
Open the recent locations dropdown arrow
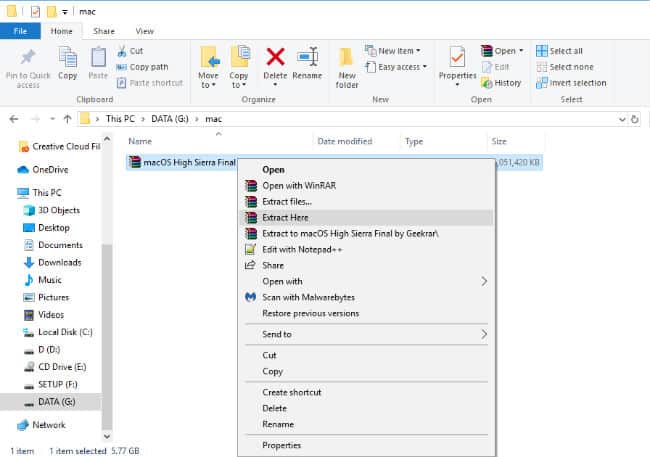click(x=52, y=119)
